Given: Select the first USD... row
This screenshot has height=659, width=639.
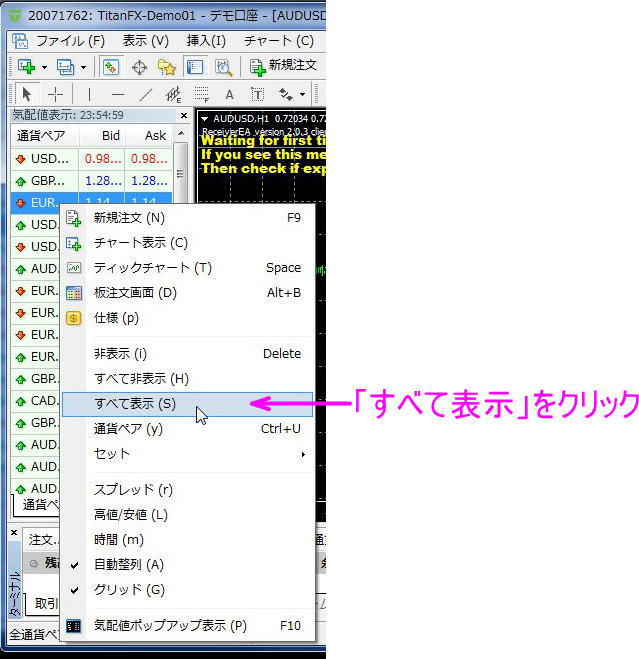Looking at the screenshot, I should point(91,158).
